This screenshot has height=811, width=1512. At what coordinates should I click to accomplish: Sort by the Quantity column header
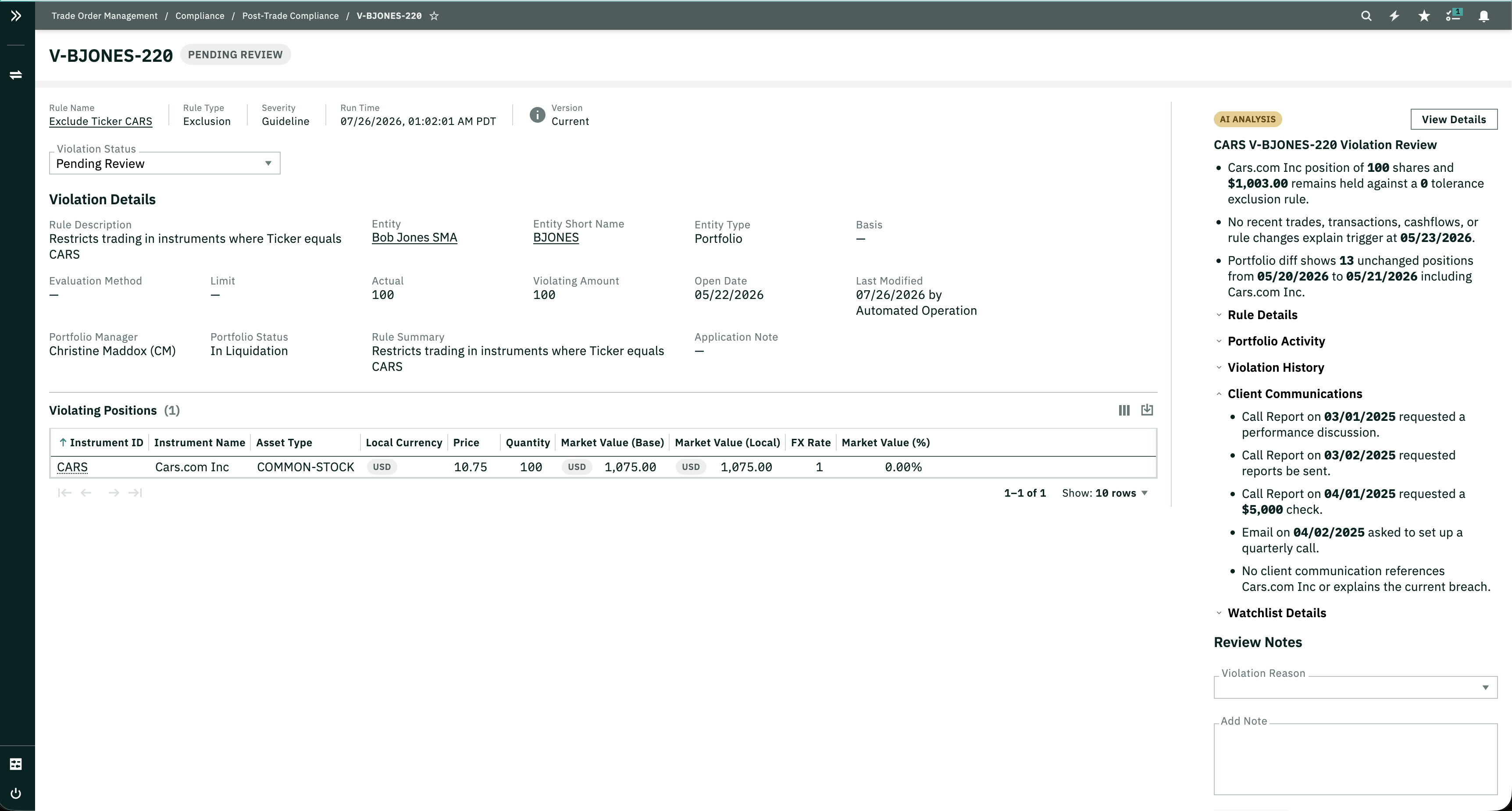click(x=528, y=442)
